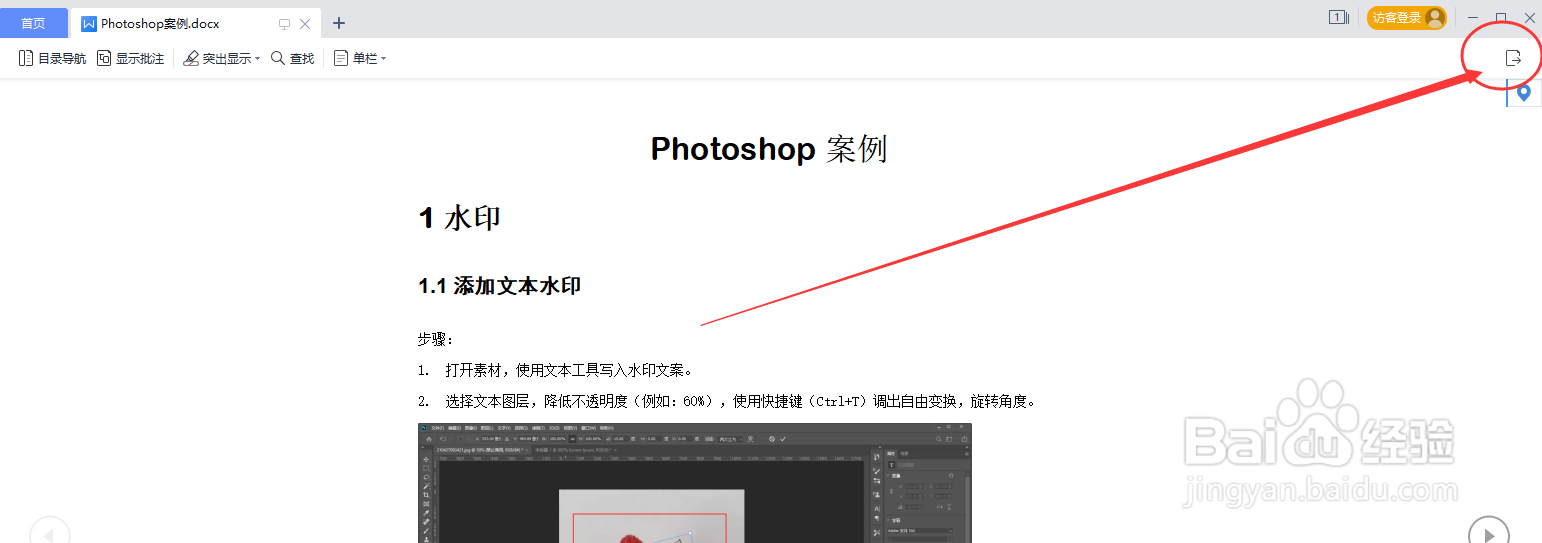Click the text 步骤：

coord(436,339)
